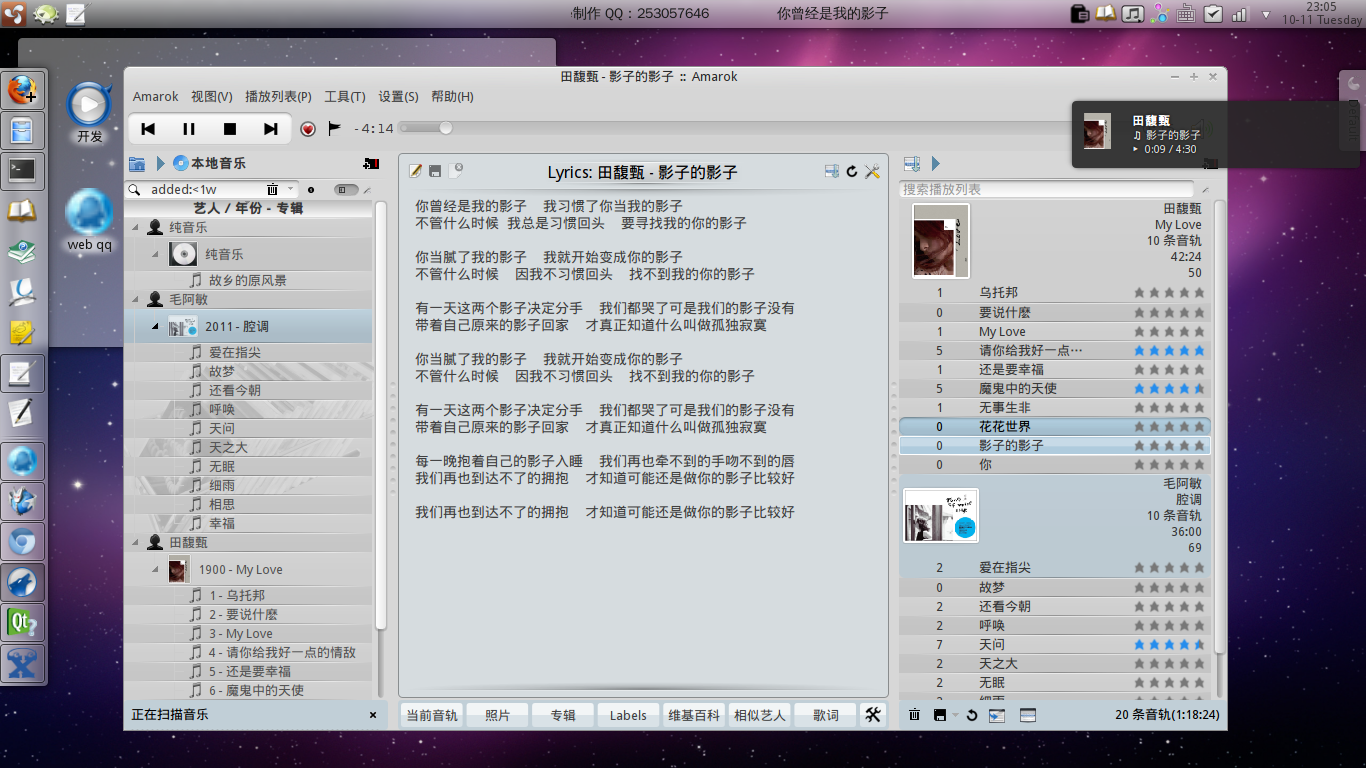Screen dimensions: 1366x768
Task: Click the playlist icon above the playlist search box
Action: [x=912, y=163]
